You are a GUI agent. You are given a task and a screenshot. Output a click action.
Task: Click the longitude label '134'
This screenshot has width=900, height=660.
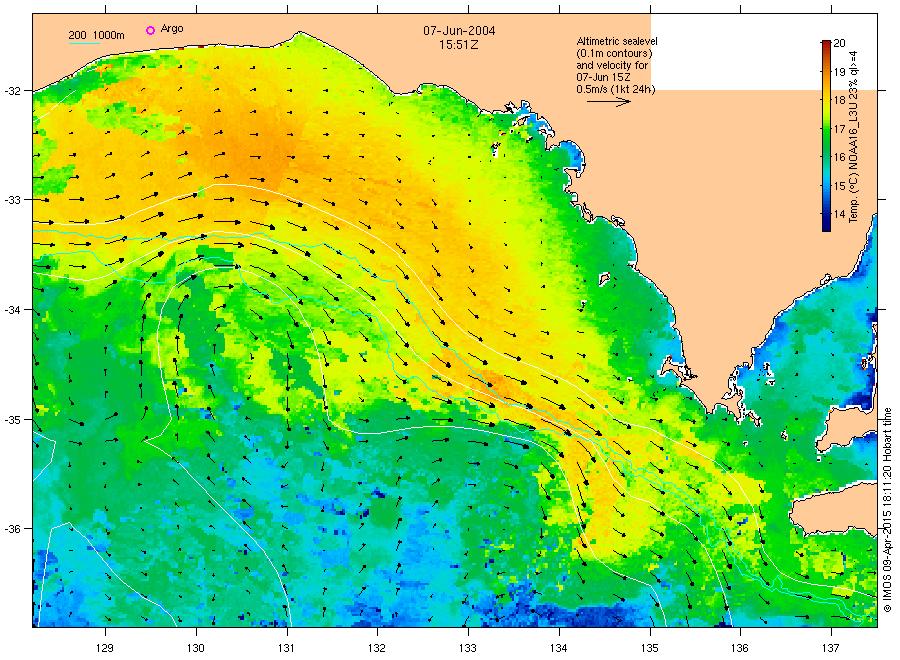pyautogui.click(x=558, y=648)
